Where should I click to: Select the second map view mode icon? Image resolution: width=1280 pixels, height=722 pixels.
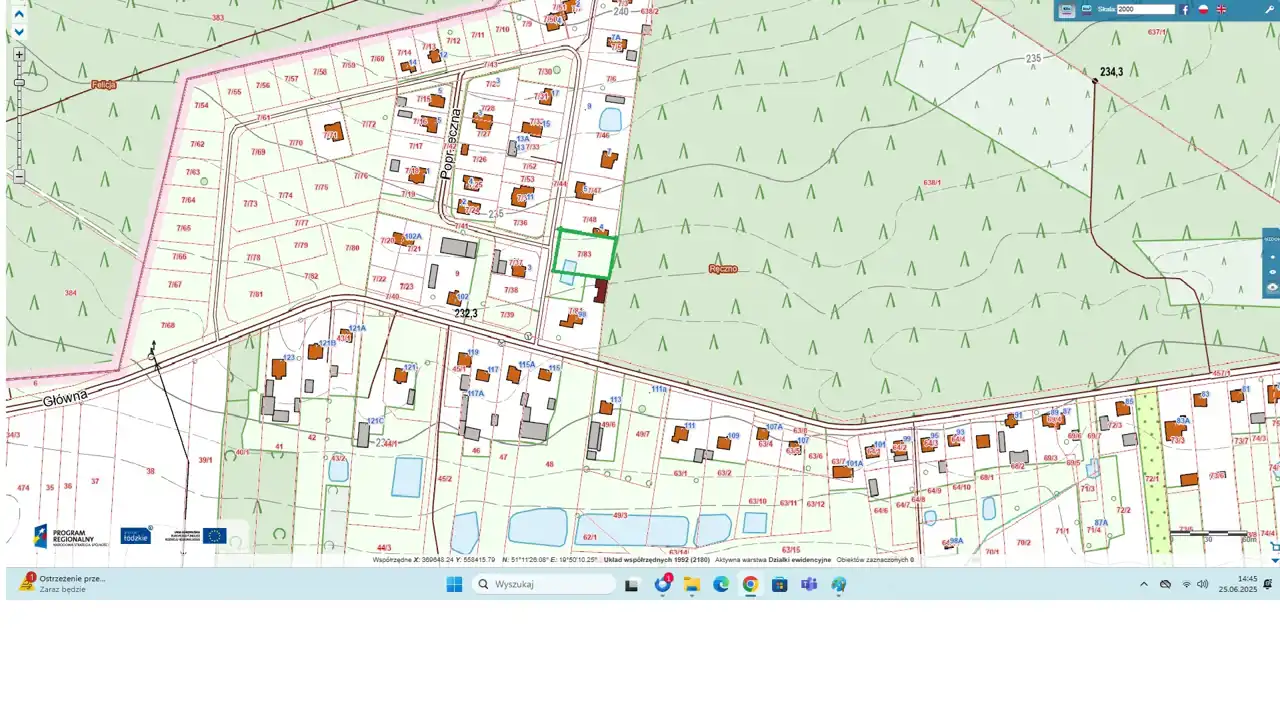(1086, 10)
